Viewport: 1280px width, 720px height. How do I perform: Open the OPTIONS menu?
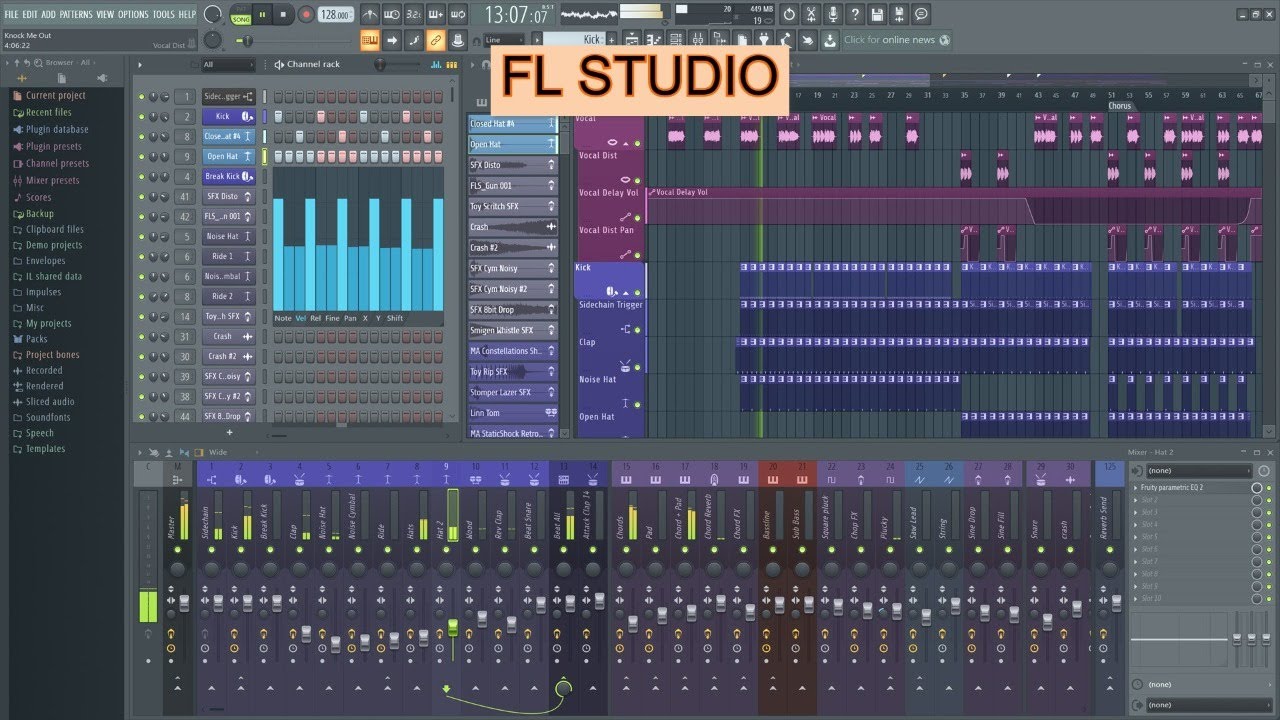coord(133,14)
